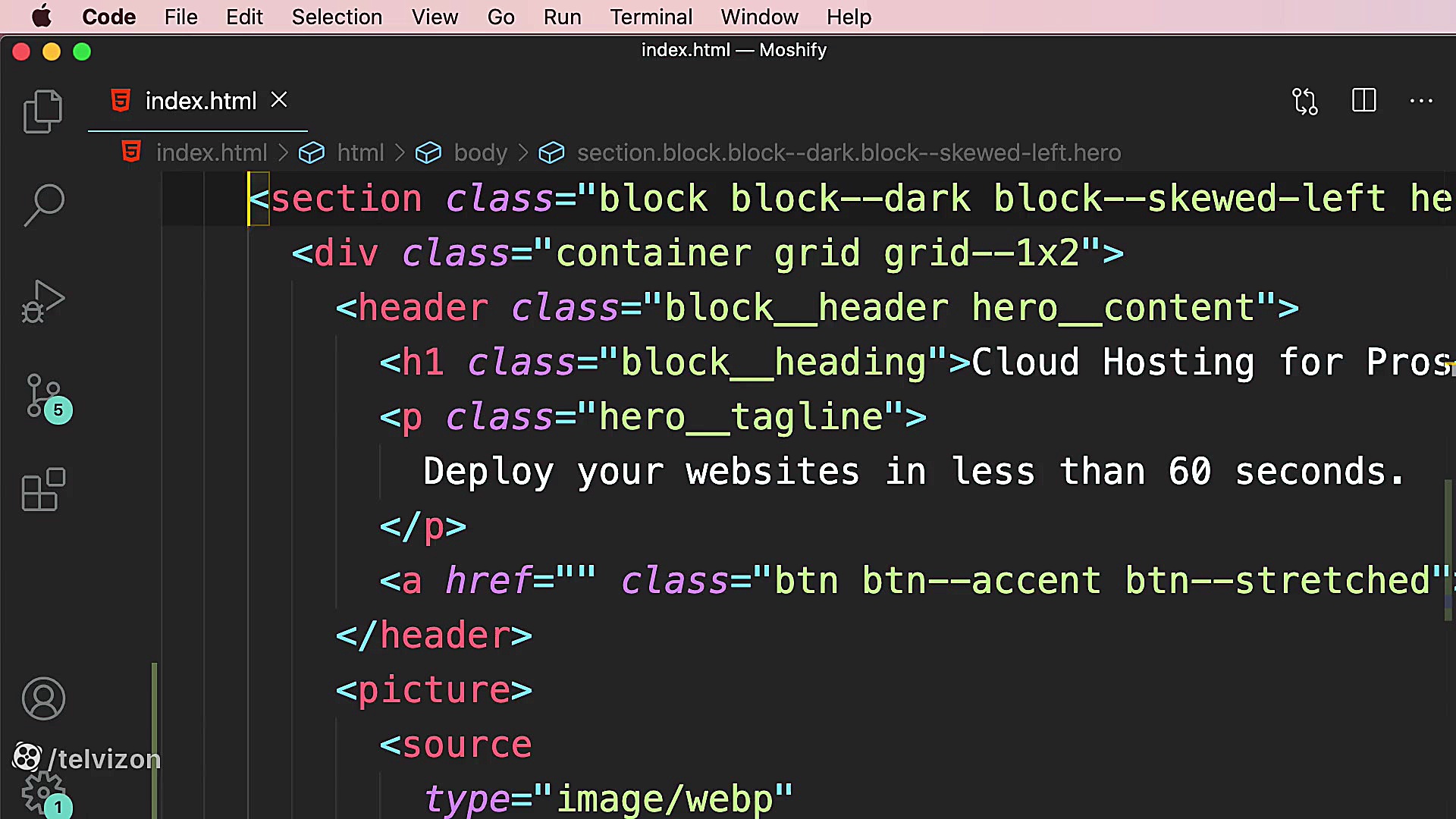Image resolution: width=1456 pixels, height=819 pixels.
Task: Select the Search icon
Action: 44,203
